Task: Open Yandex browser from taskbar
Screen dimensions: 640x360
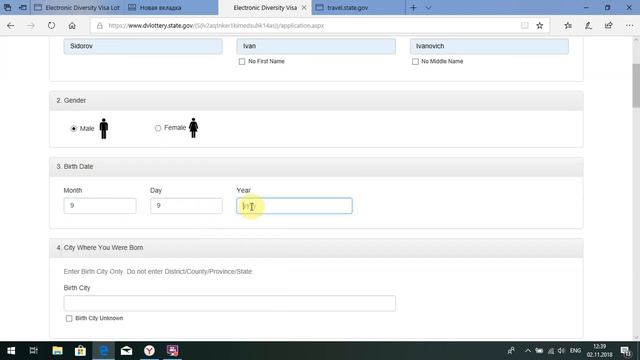Action: click(149, 351)
